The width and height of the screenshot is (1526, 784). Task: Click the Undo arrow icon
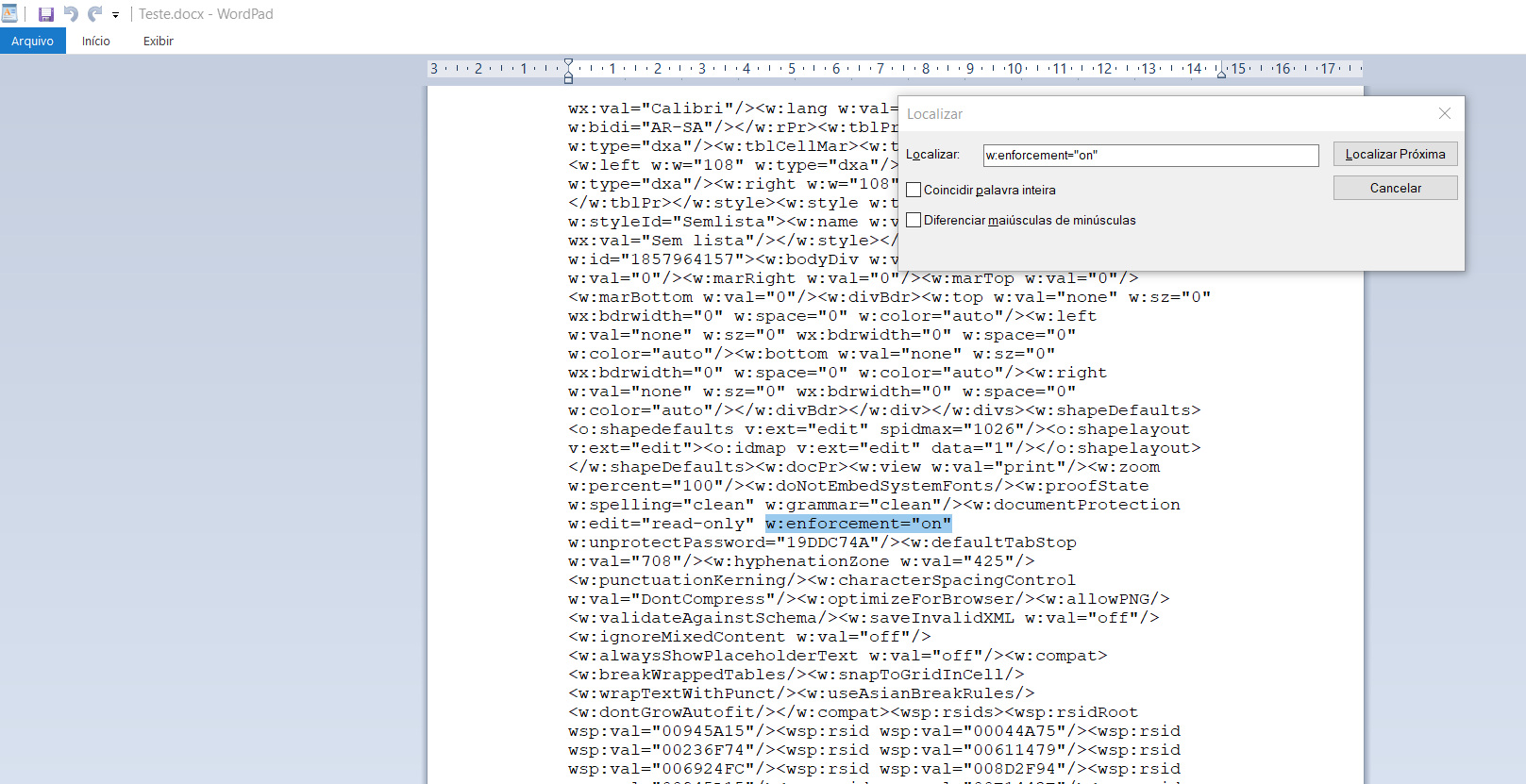pos(71,14)
